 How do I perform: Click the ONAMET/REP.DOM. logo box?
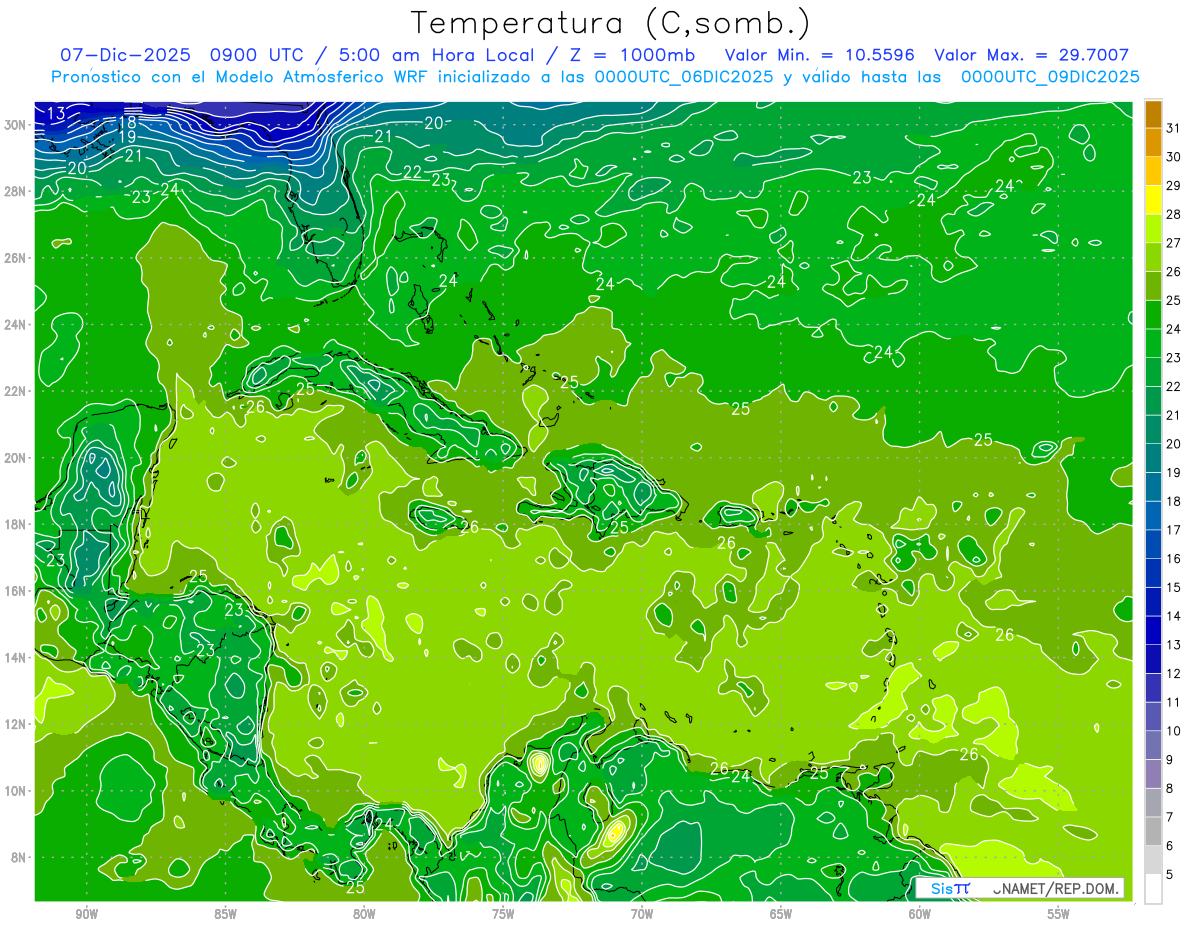[x=1019, y=888]
